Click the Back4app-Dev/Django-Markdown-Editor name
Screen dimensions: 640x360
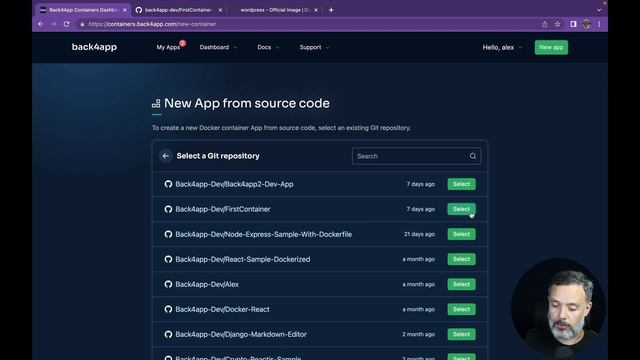(x=241, y=334)
